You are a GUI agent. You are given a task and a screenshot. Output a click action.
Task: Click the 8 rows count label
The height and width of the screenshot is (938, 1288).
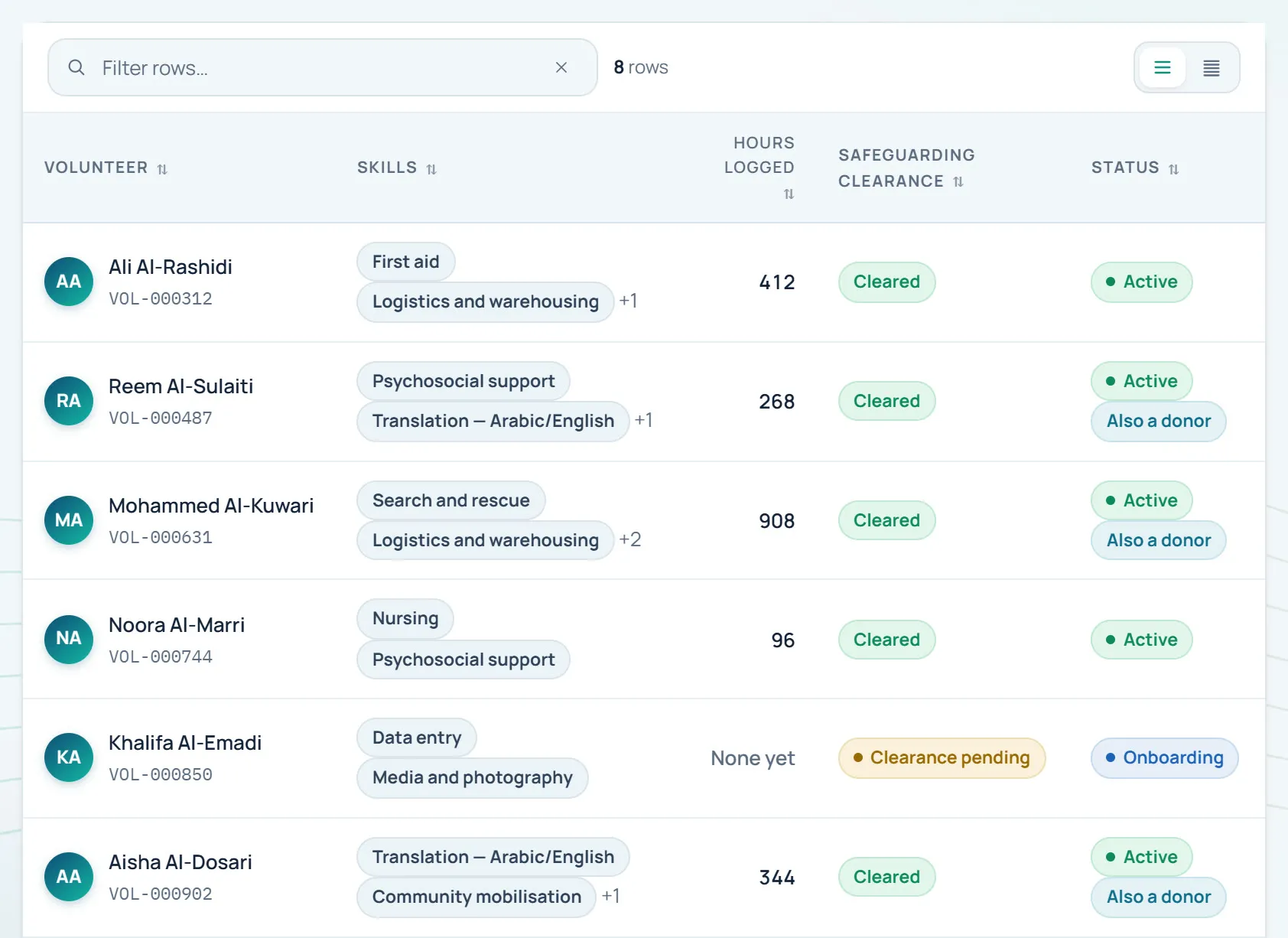641,67
